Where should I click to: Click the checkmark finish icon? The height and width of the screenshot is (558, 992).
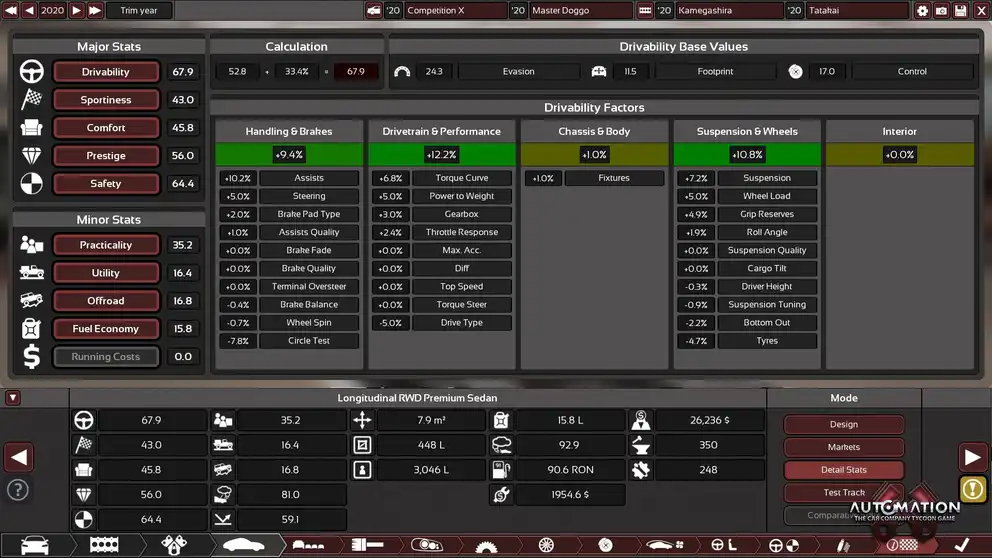point(961,546)
